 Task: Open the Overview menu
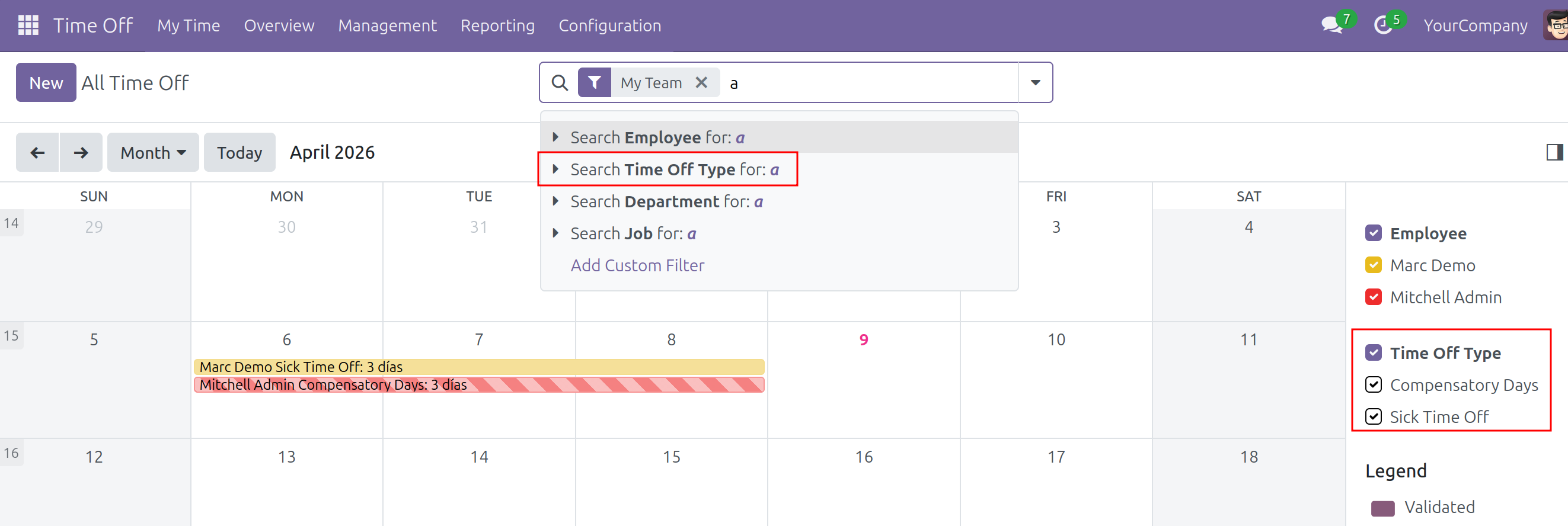pos(279,25)
